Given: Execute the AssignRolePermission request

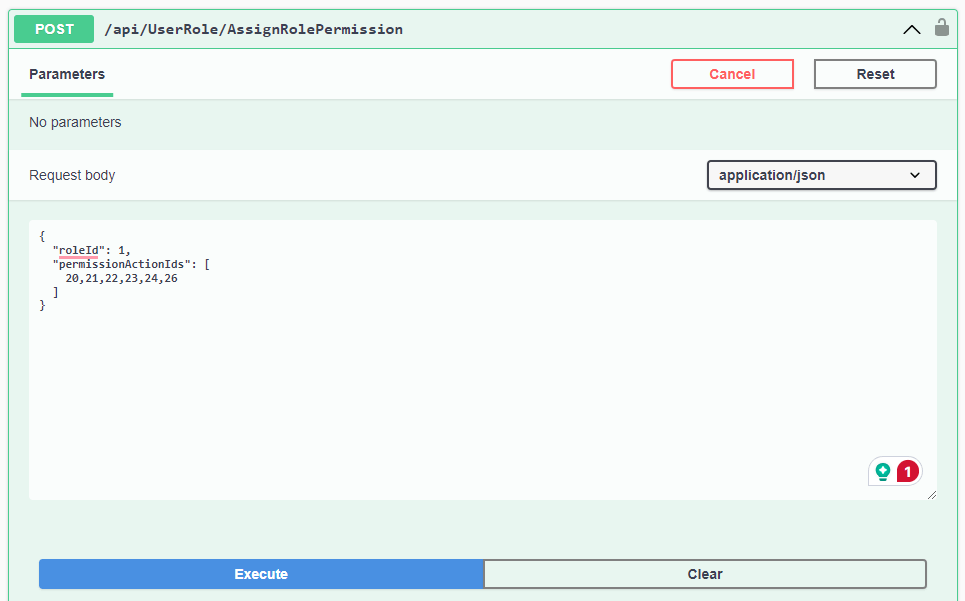Looking at the screenshot, I should 260,574.
